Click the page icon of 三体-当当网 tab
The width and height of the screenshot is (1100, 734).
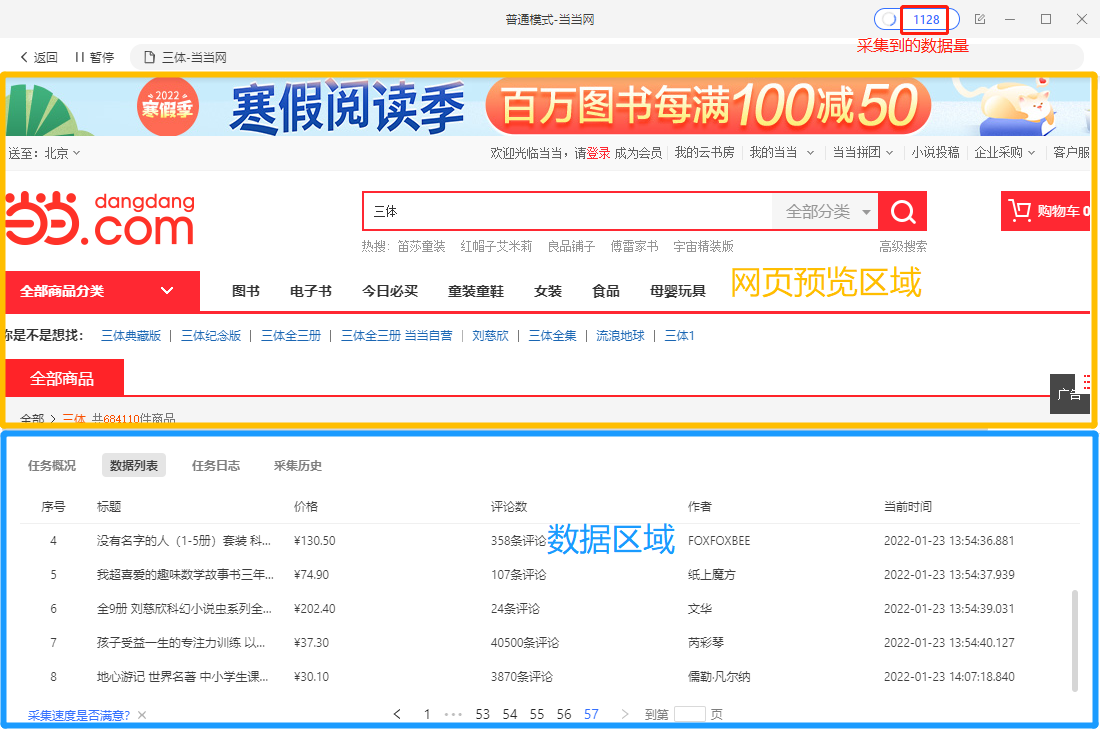[x=149, y=58]
